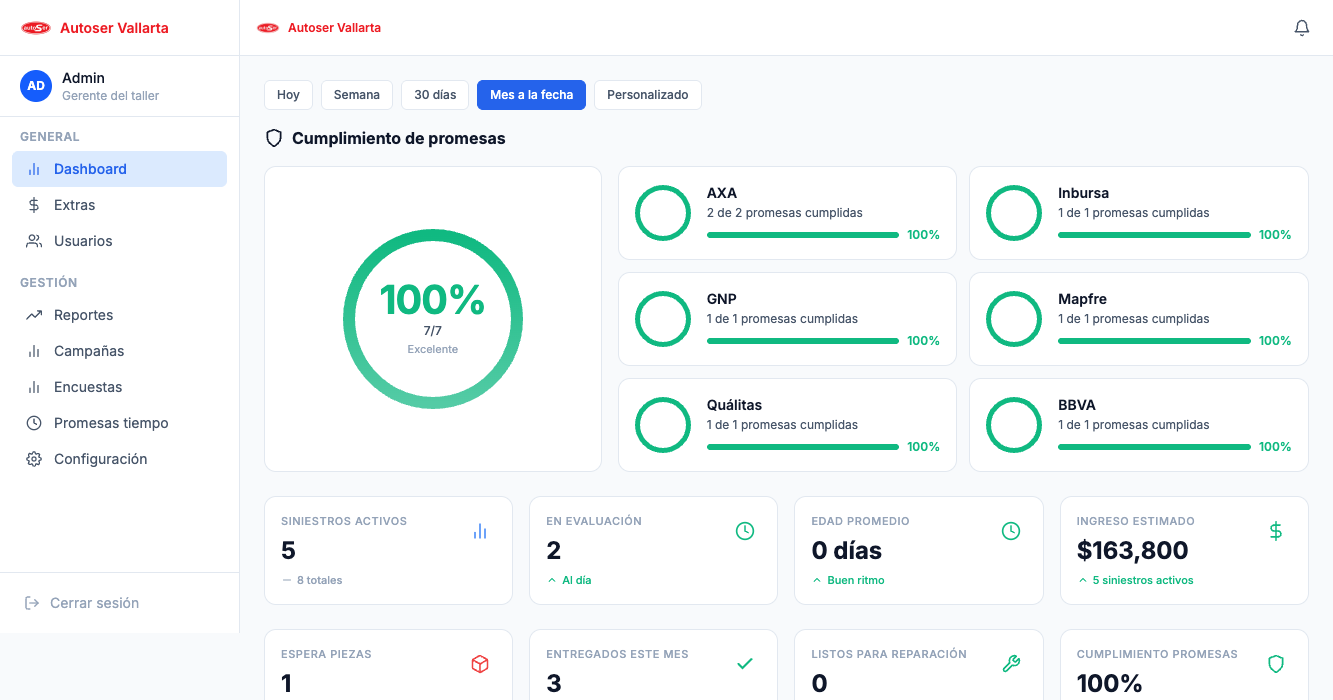Click the 'Al día' status text

click(576, 580)
